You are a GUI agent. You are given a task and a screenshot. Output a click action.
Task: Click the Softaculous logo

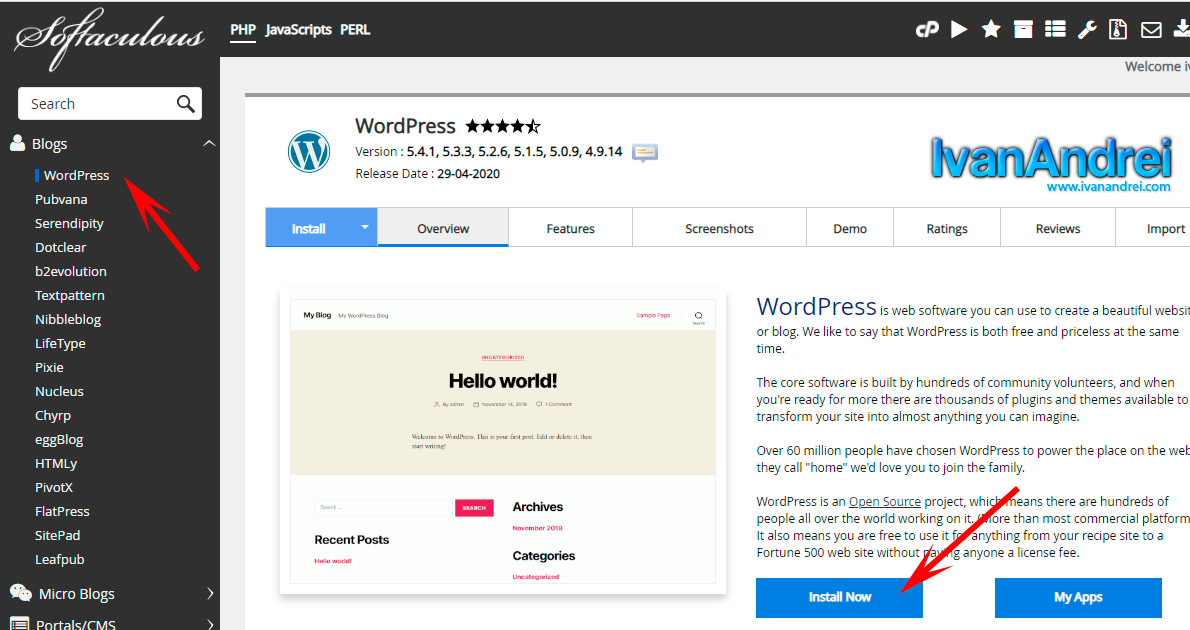(109, 39)
